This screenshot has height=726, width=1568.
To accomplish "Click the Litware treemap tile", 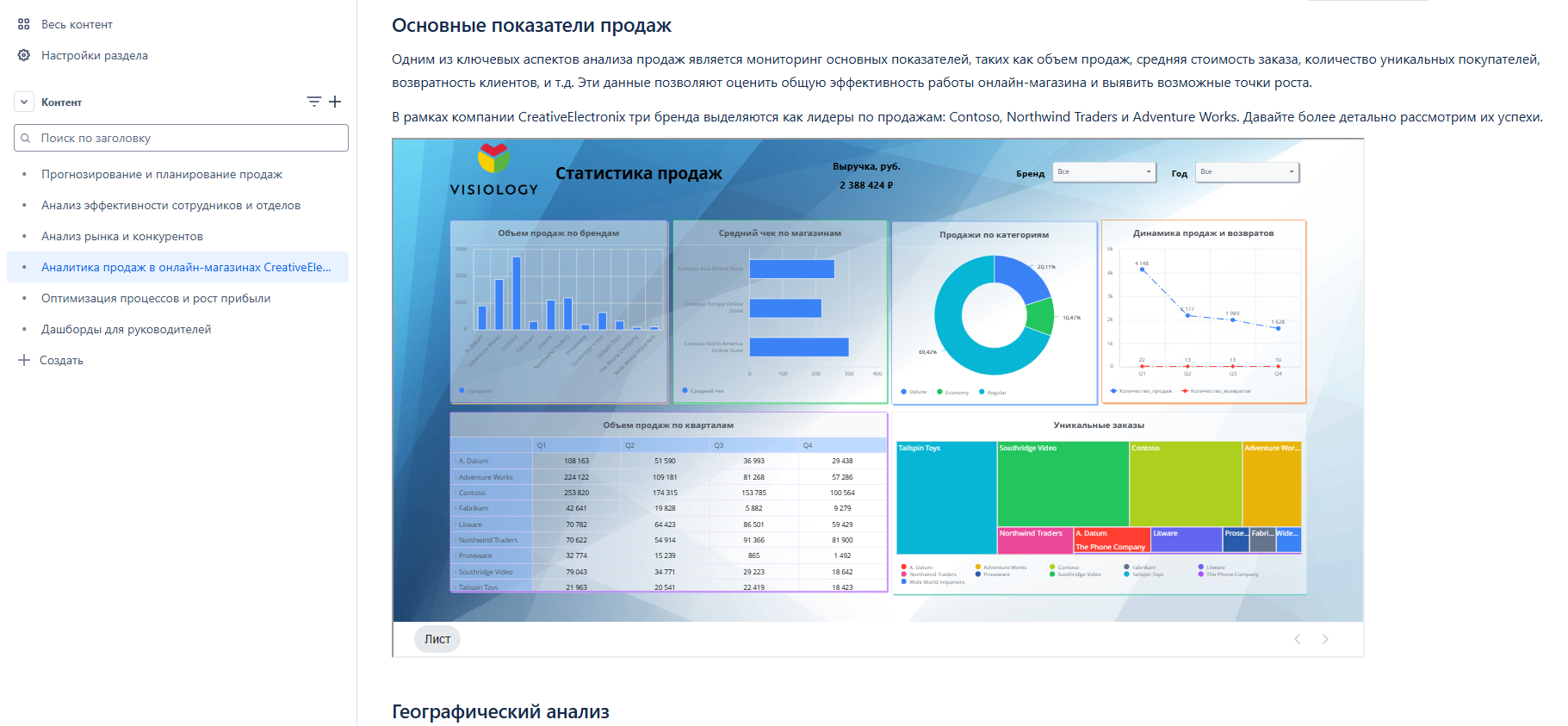I will (x=1187, y=539).
